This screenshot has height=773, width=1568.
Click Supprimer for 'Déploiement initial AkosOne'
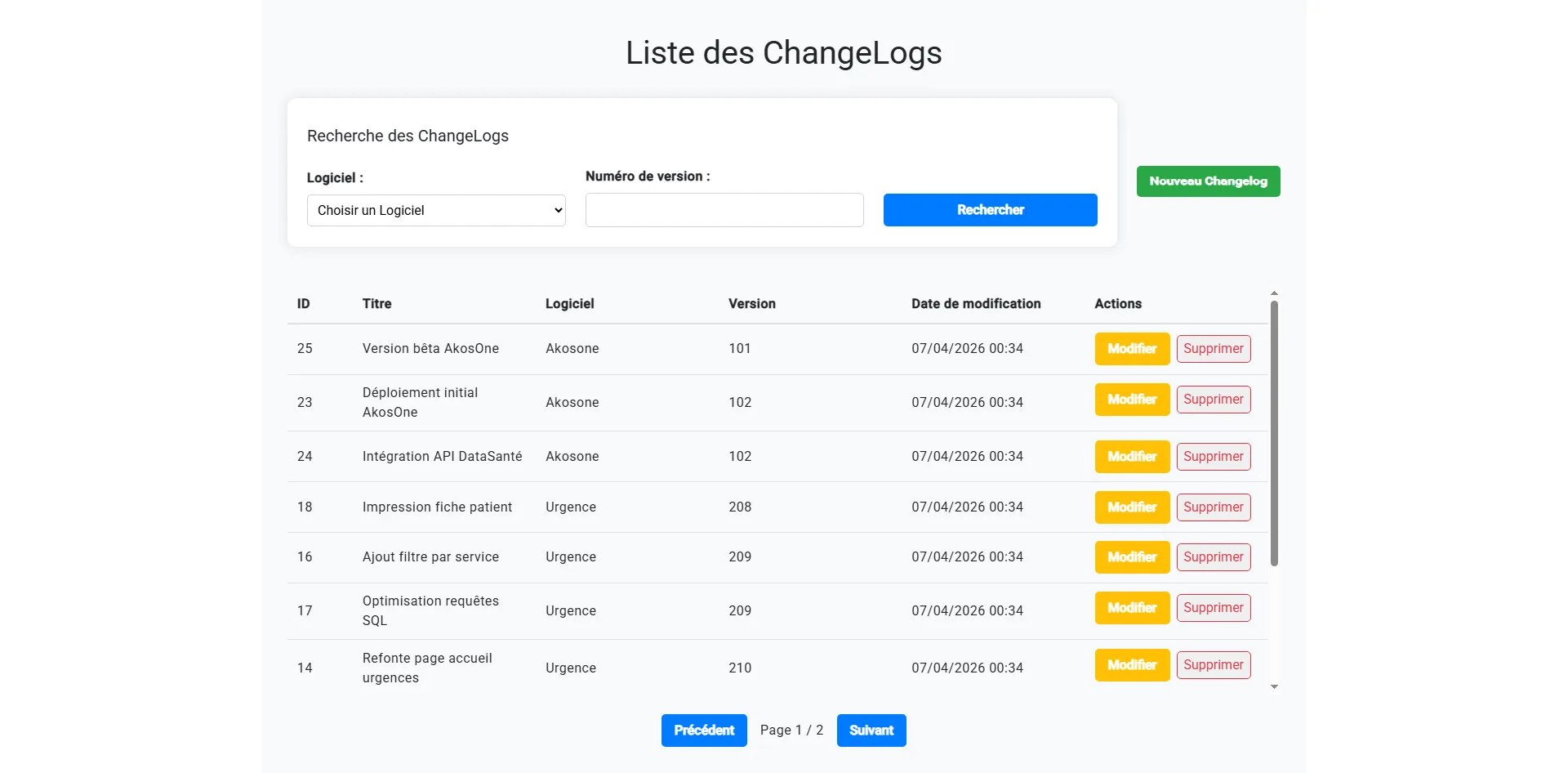click(x=1214, y=400)
